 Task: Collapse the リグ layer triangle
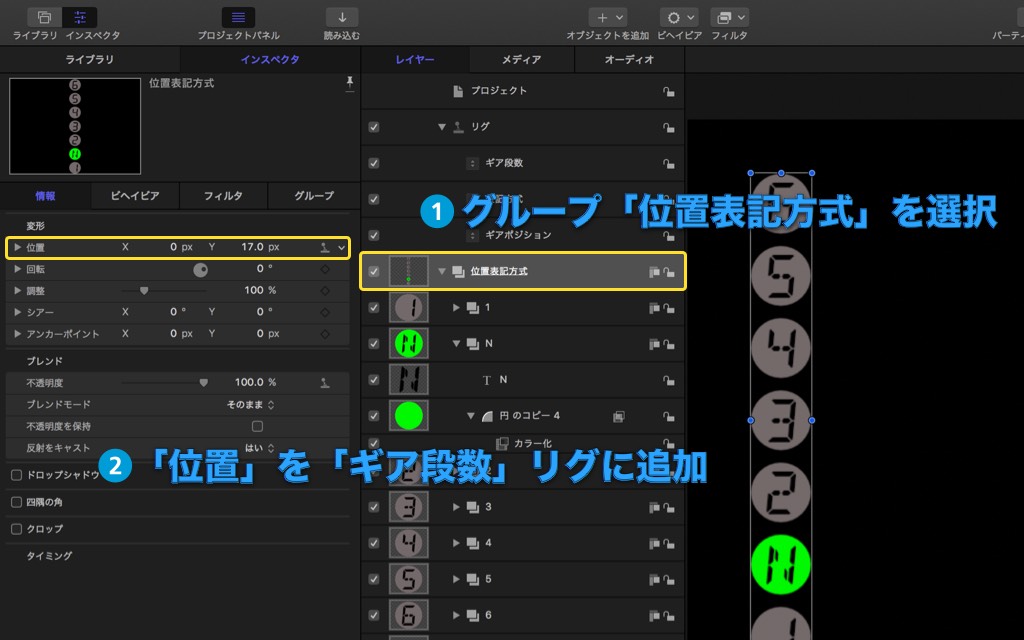(442, 127)
